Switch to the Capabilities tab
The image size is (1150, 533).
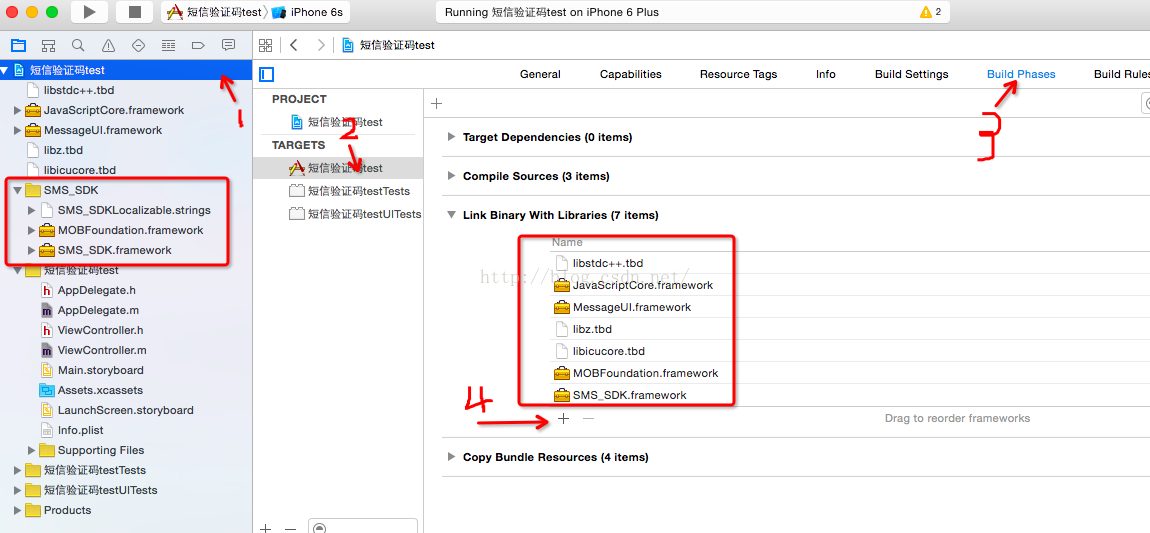click(631, 74)
